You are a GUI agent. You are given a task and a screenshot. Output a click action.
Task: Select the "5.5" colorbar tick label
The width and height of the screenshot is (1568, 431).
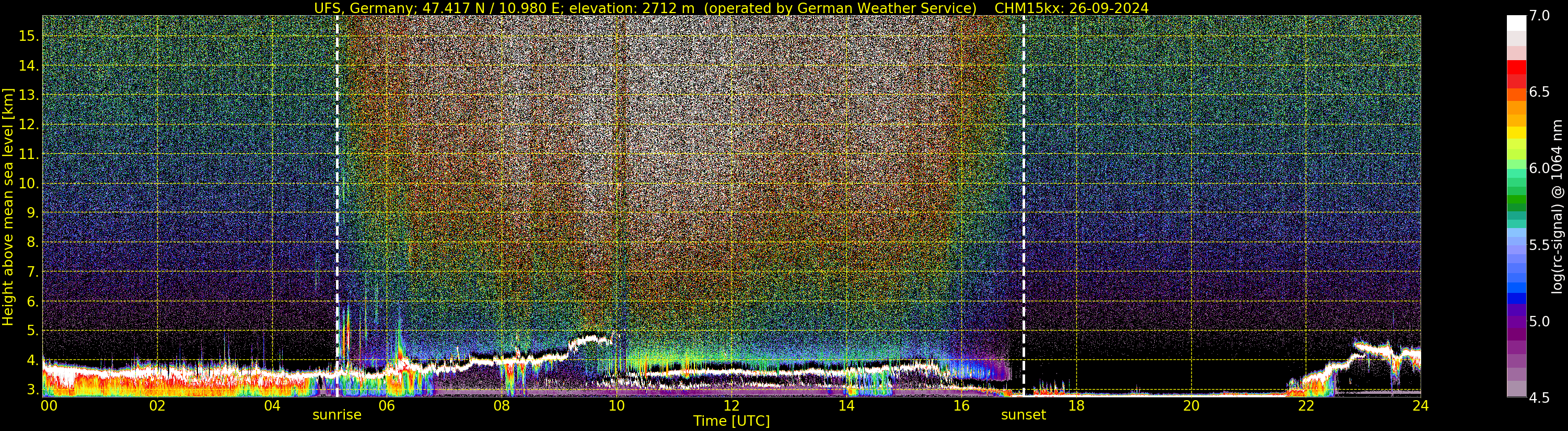tap(1539, 245)
